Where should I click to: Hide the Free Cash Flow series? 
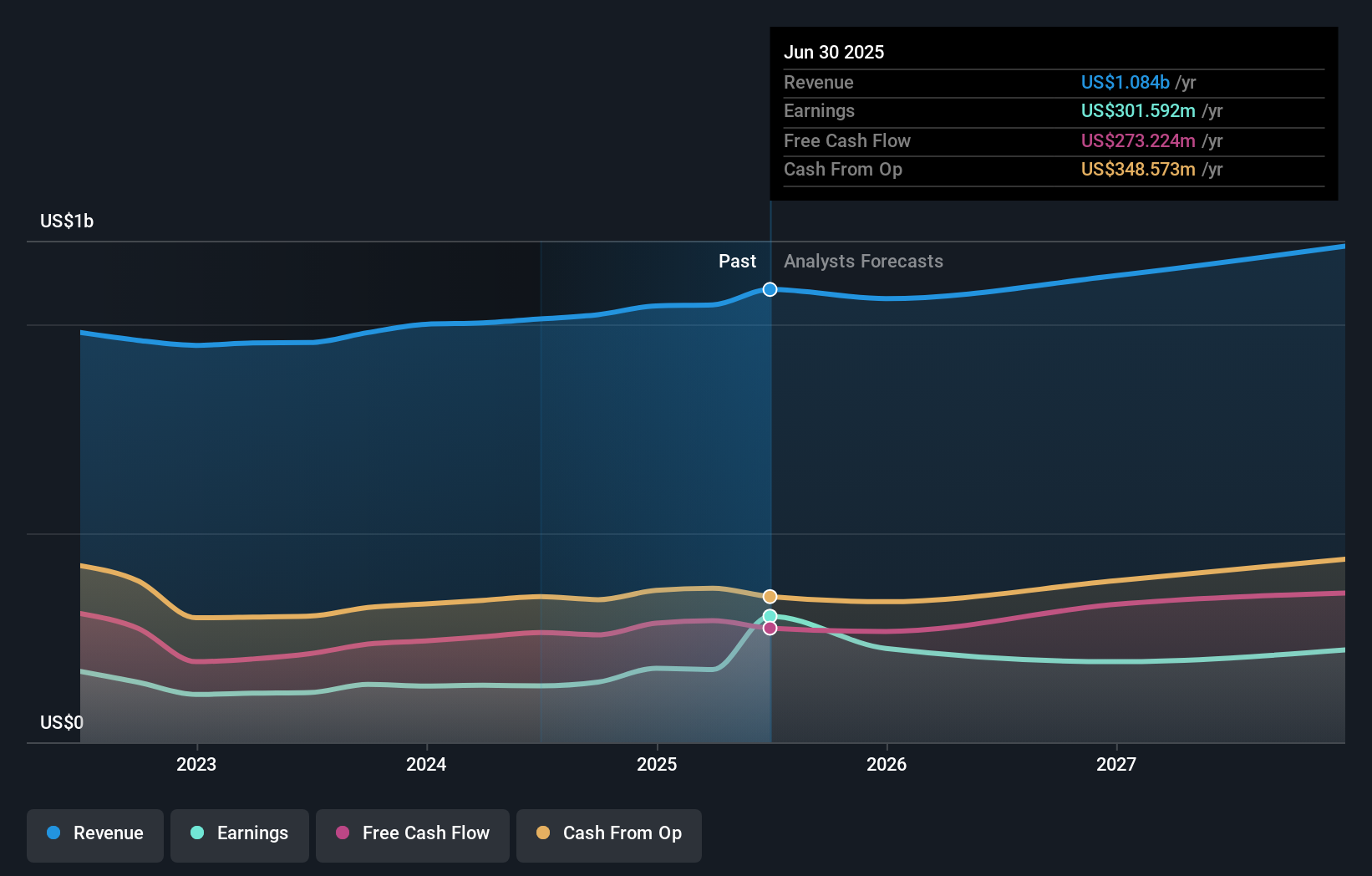pyautogui.click(x=412, y=833)
